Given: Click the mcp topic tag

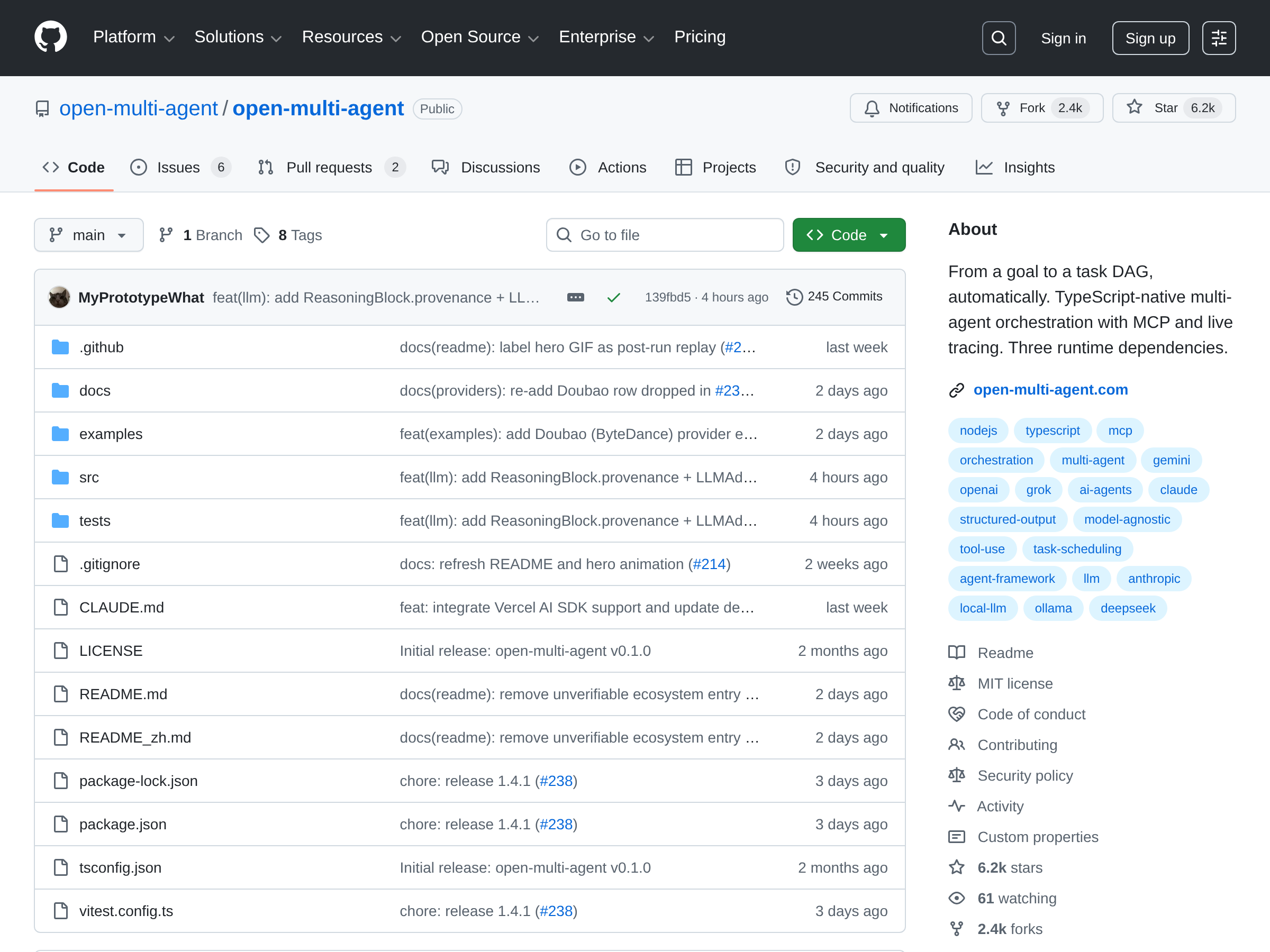Looking at the screenshot, I should (1120, 431).
